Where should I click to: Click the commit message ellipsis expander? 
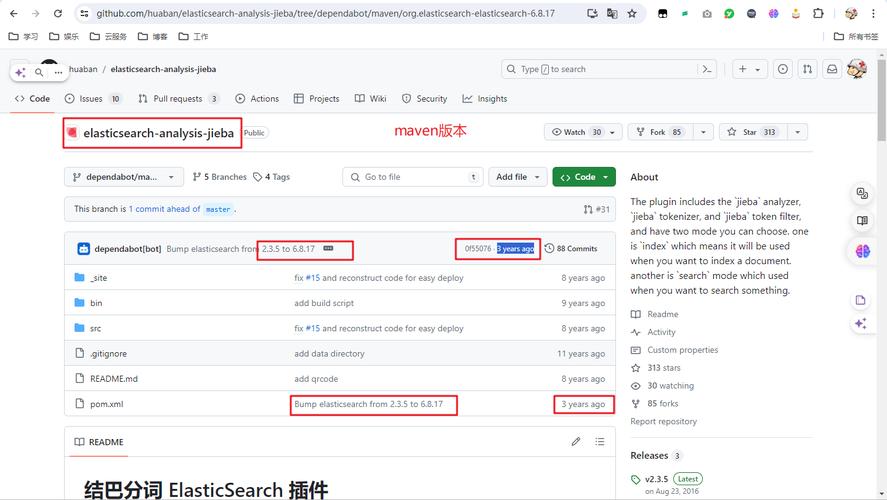328,248
